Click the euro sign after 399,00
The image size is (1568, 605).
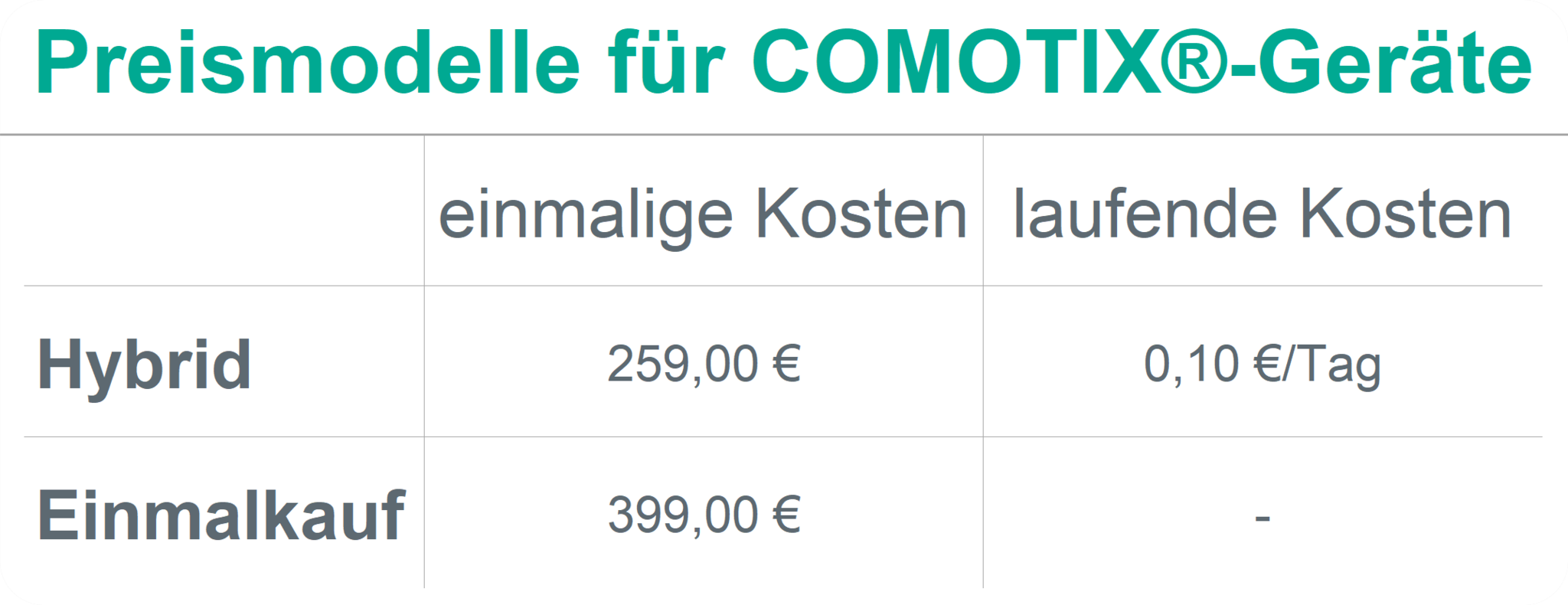point(786,514)
